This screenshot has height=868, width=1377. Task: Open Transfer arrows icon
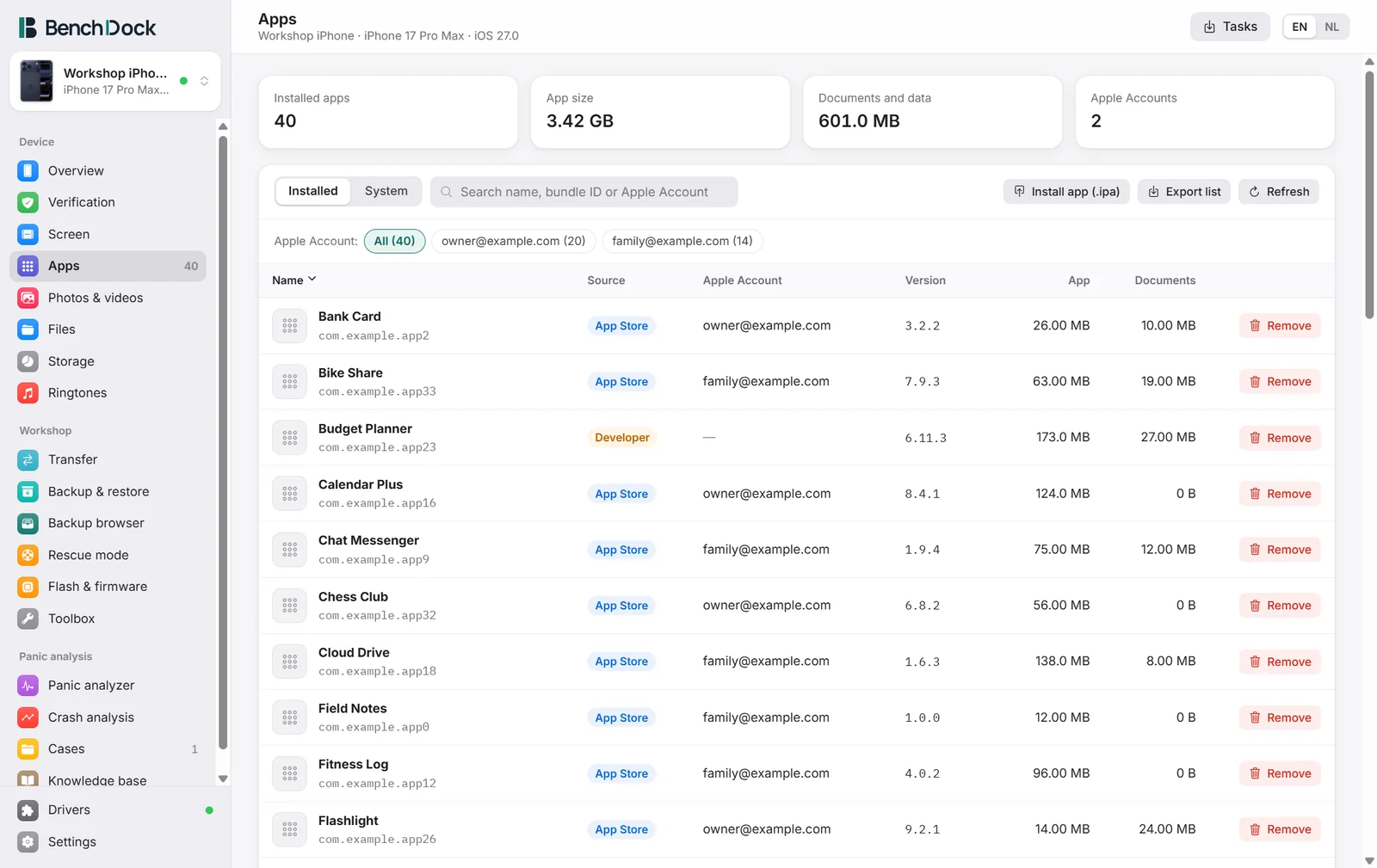[28, 459]
